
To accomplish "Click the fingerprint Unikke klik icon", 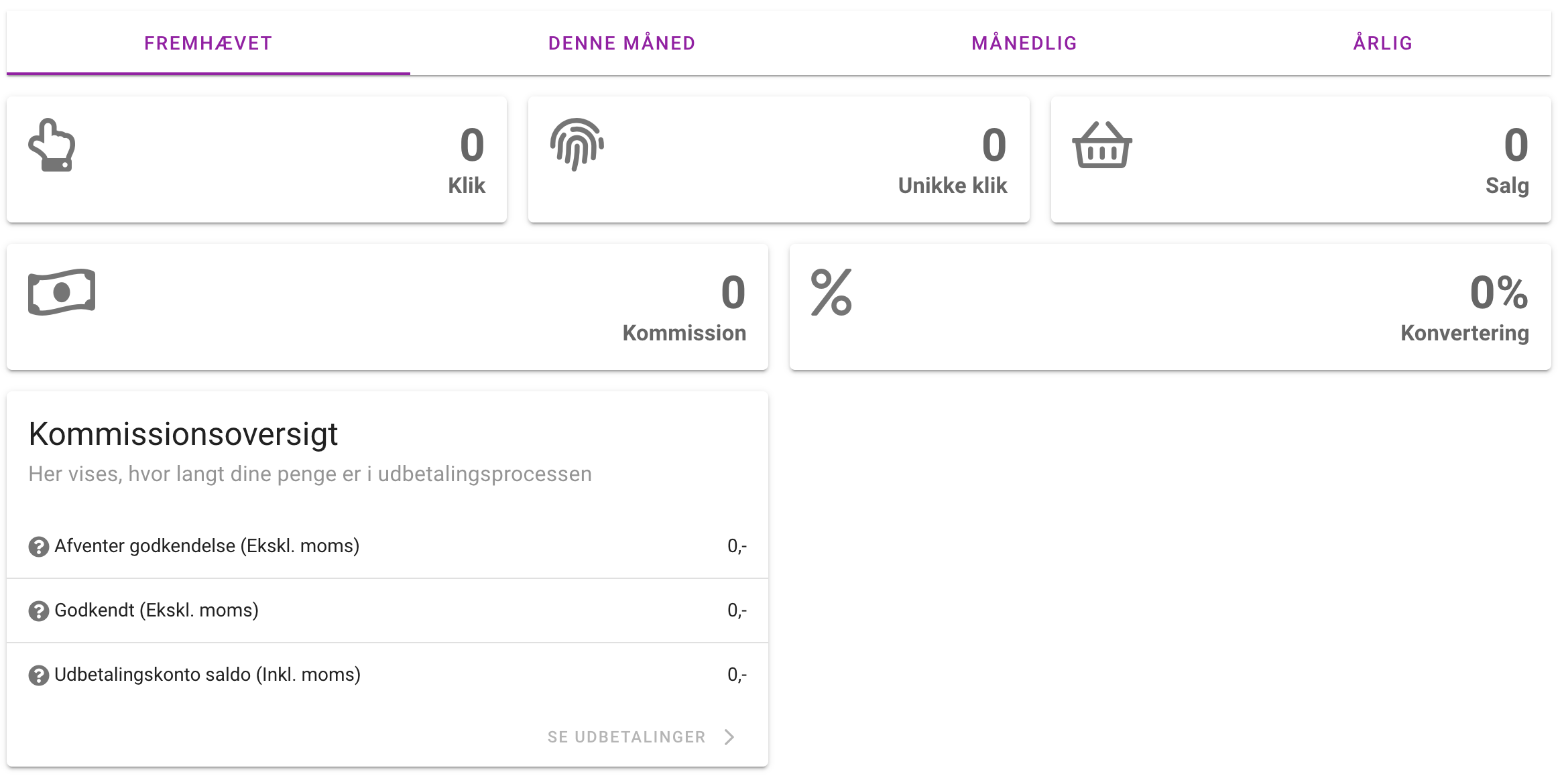I will (x=577, y=144).
